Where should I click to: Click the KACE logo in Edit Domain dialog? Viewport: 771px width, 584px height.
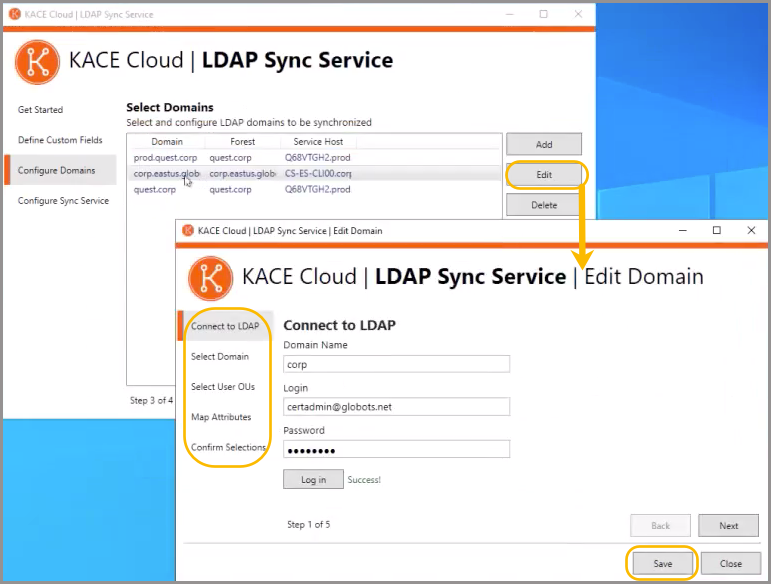click(209, 277)
